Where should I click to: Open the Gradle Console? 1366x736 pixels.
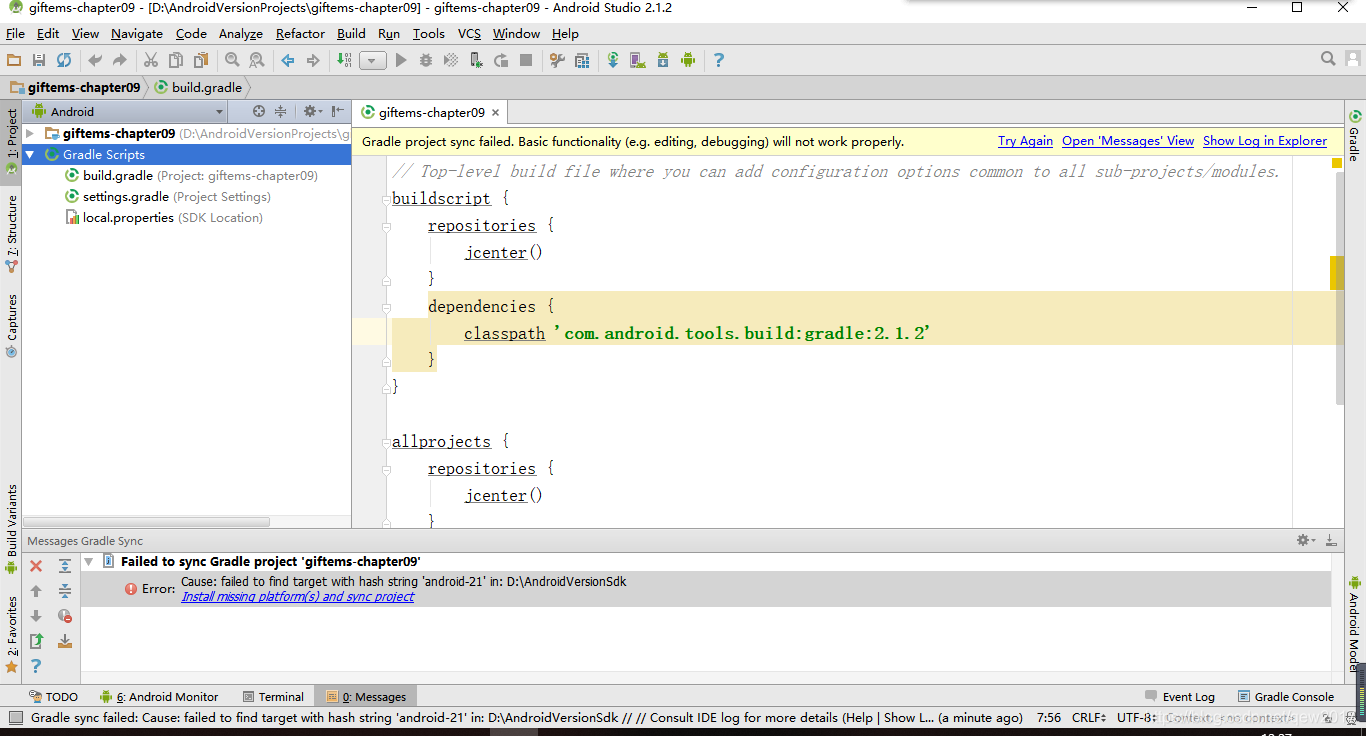tap(1286, 697)
